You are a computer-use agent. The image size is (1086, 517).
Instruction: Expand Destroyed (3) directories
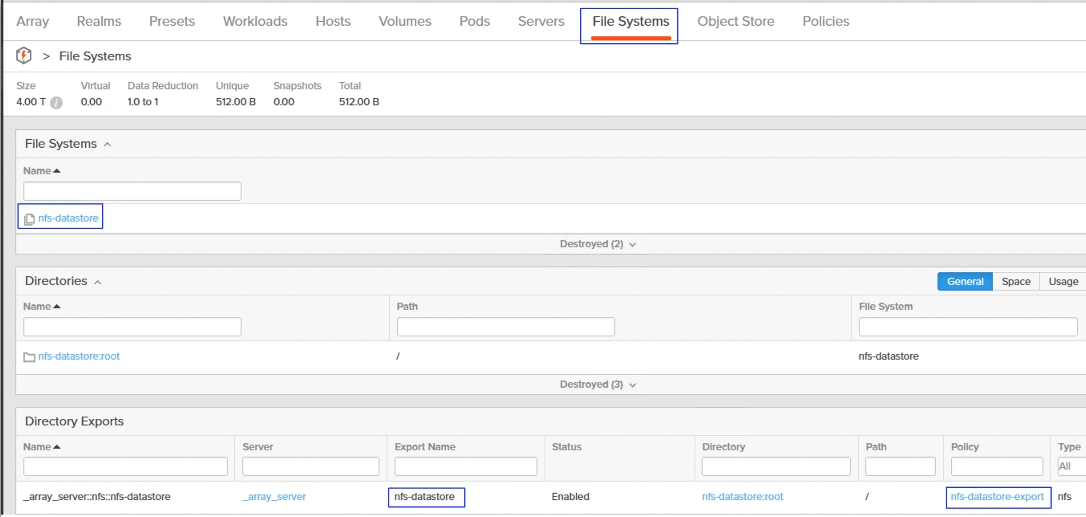(598, 384)
